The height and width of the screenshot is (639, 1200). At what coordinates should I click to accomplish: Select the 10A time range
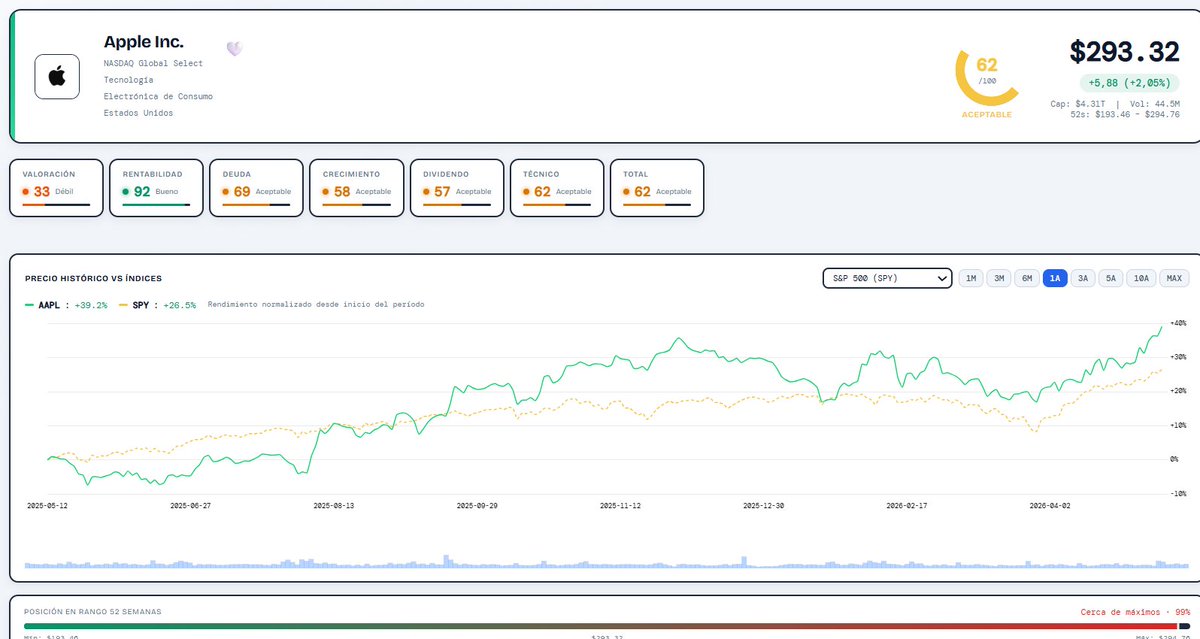(x=1141, y=278)
